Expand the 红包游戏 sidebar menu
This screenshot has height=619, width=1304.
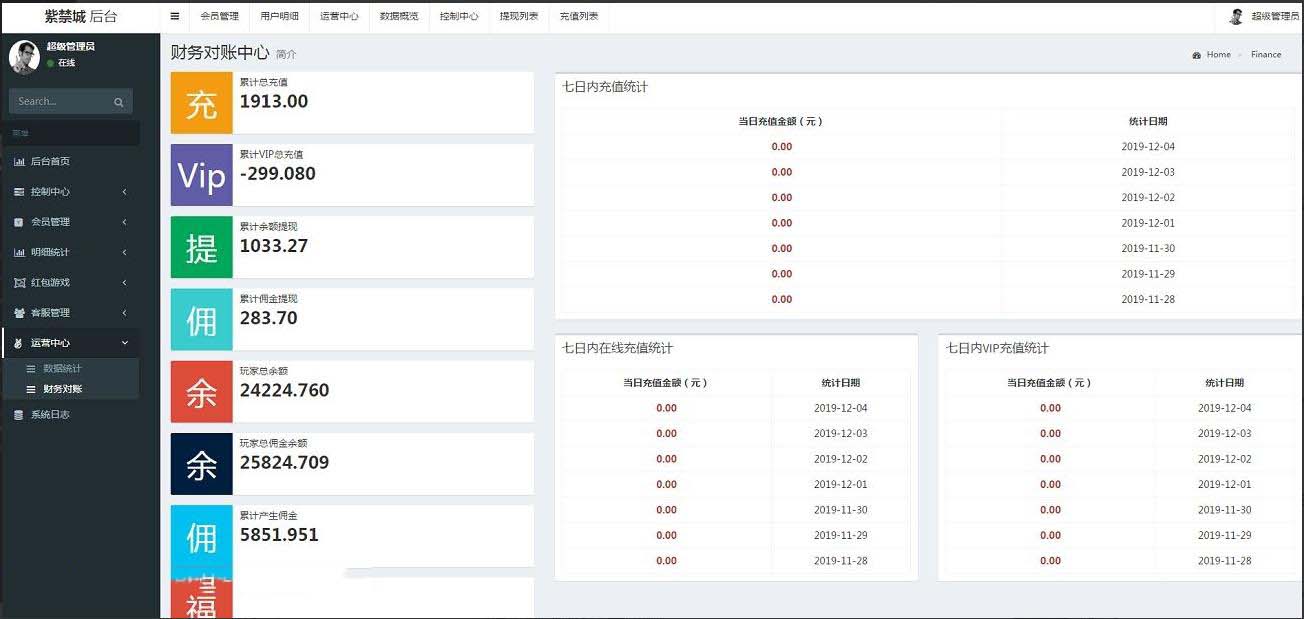pyautogui.click(x=70, y=283)
